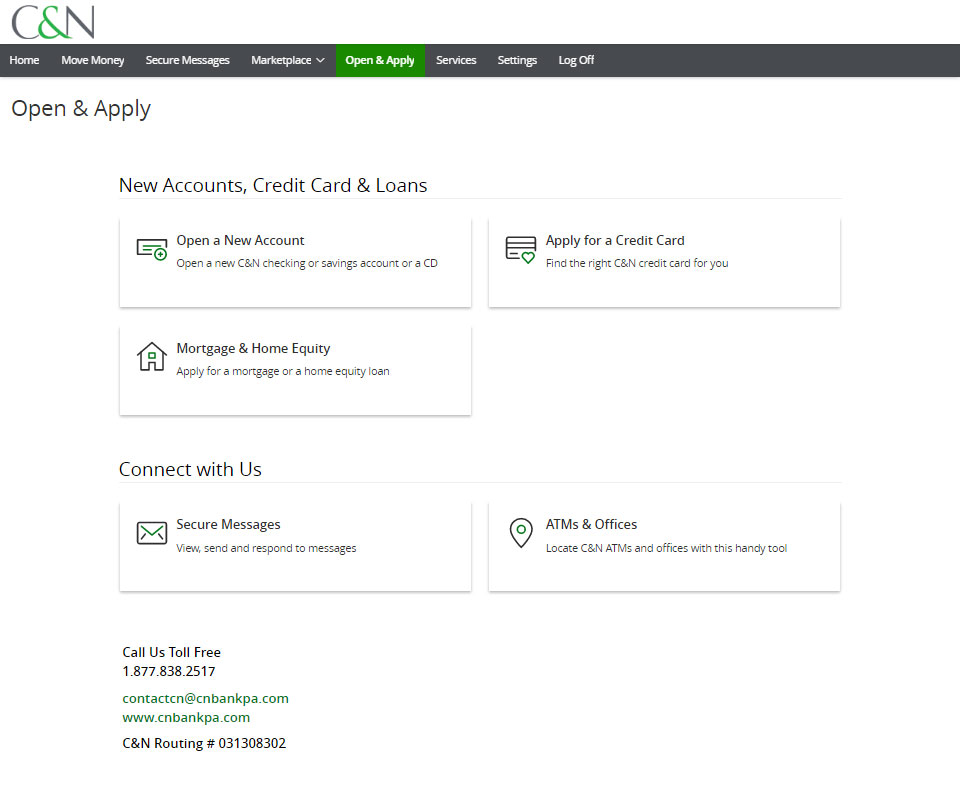The width and height of the screenshot is (960, 789).
Task: Click the credit card heart icon
Action: point(521,250)
